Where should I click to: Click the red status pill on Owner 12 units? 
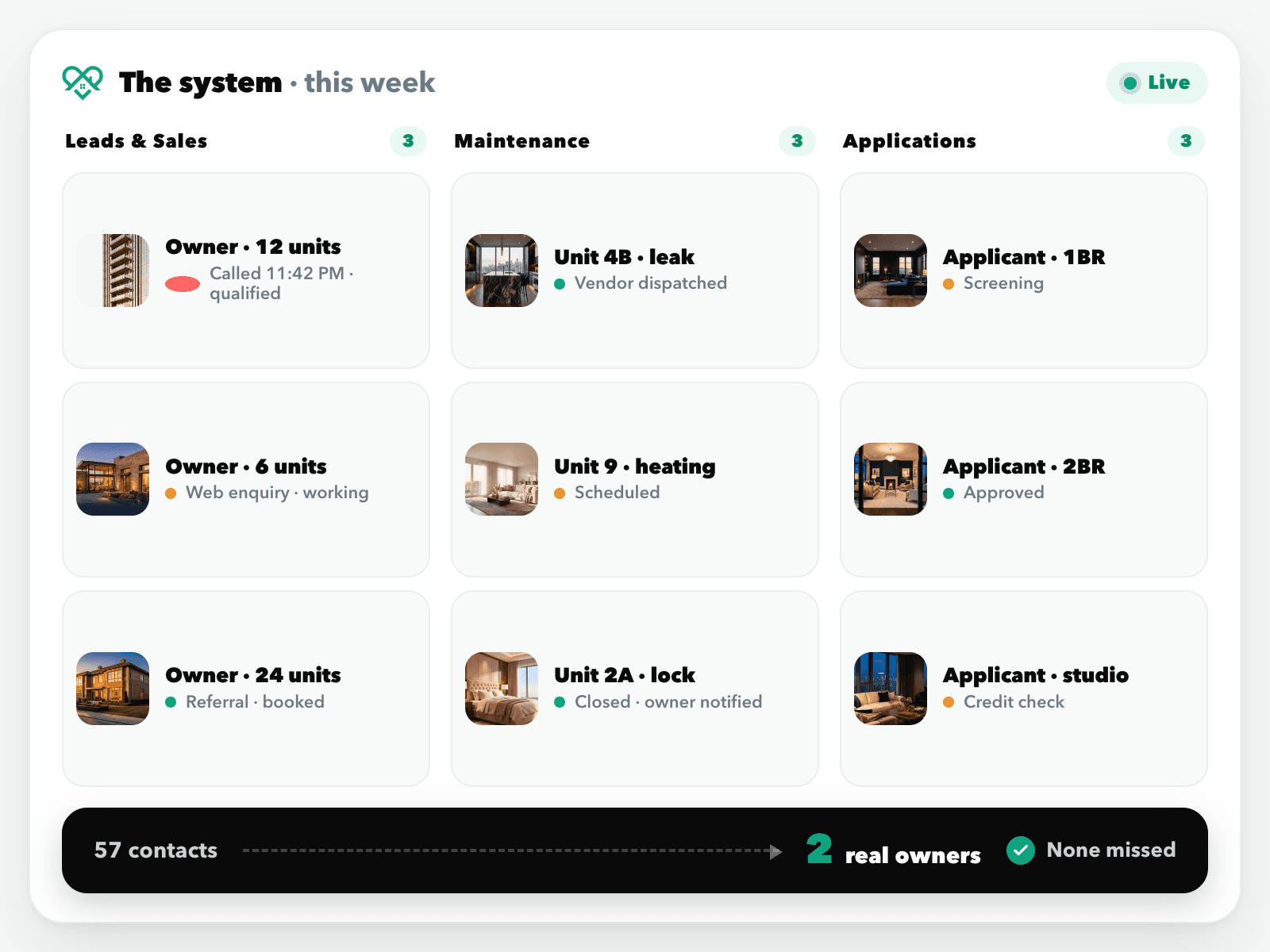coord(183,284)
